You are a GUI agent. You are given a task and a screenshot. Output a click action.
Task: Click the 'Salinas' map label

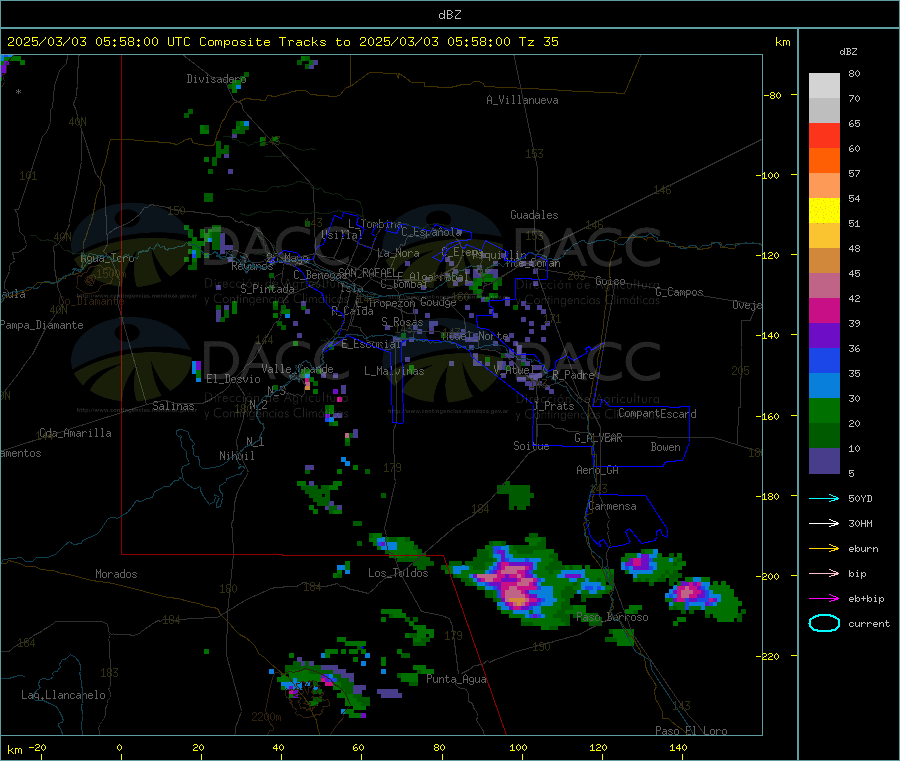173,406
